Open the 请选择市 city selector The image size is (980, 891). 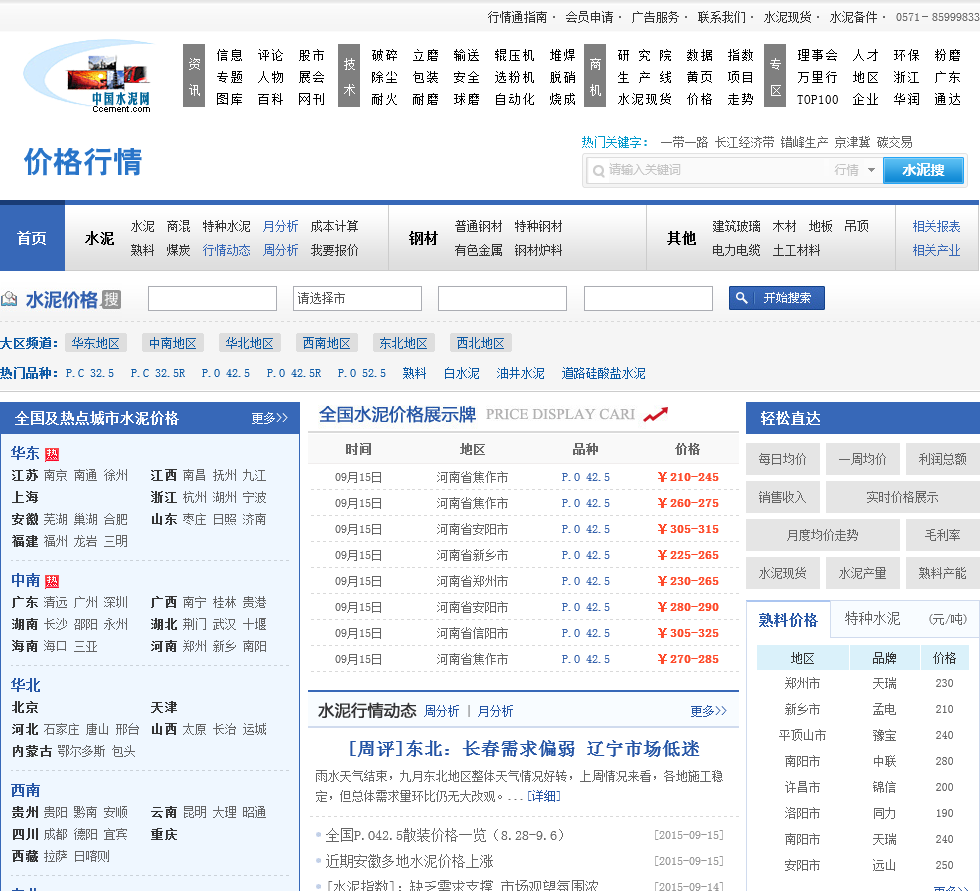point(358,299)
